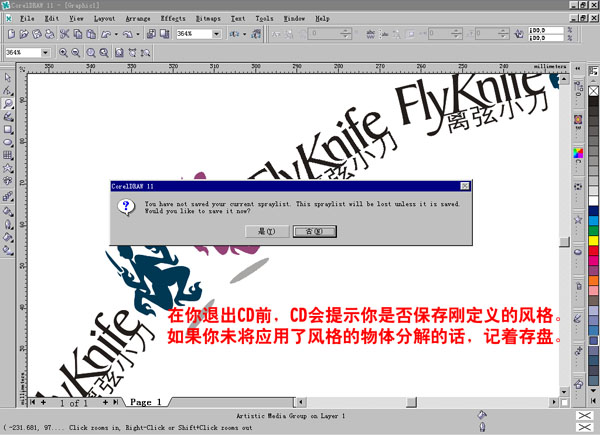Pick the No Color X swatch
Screen dimensions: 600x435
(593, 91)
